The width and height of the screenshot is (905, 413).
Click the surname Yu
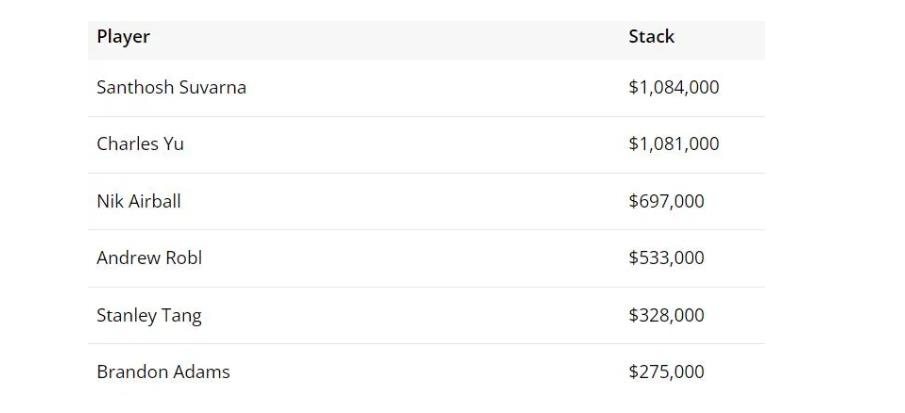(x=173, y=144)
